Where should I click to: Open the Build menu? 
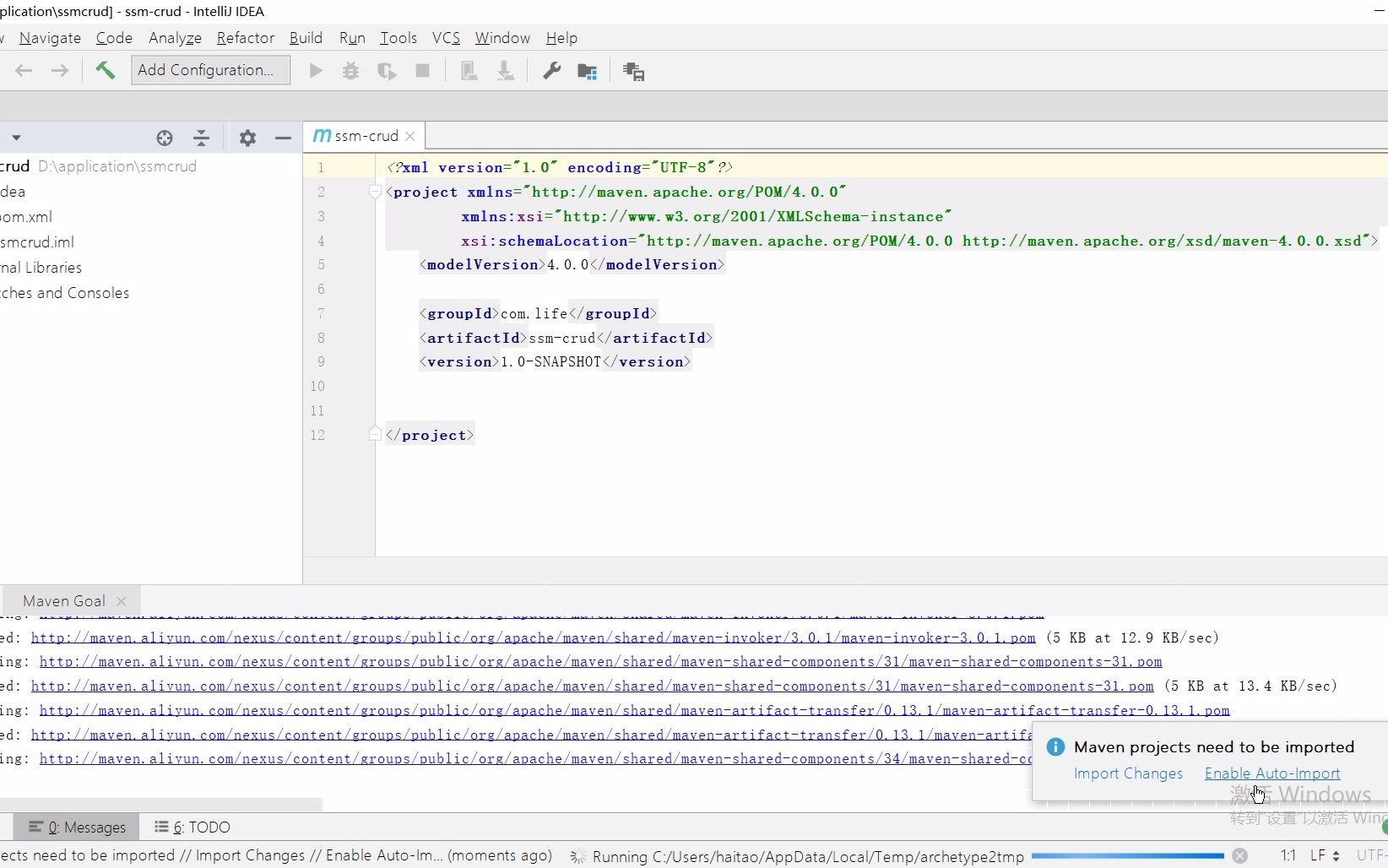click(306, 38)
